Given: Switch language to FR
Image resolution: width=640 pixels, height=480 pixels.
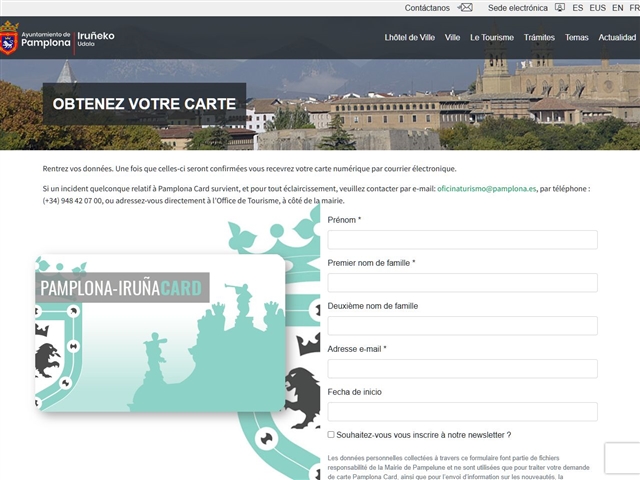Looking at the screenshot, I should [x=635, y=8].
